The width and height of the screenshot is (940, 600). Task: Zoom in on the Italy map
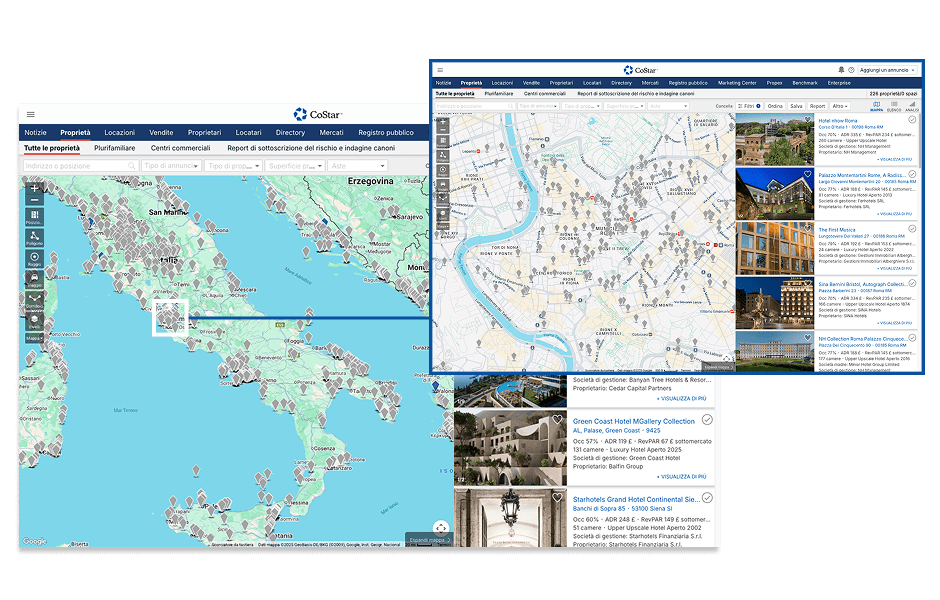35,187
